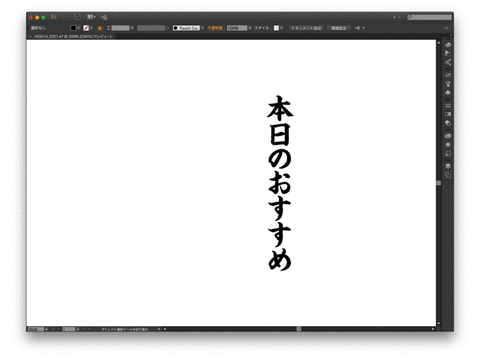Screen dimensions: 480x360
Task: Click the black fill color swatch
Action: 73,28
